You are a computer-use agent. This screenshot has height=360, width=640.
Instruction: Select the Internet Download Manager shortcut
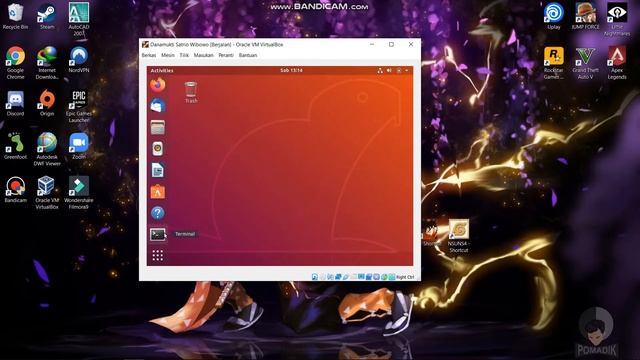[47, 63]
